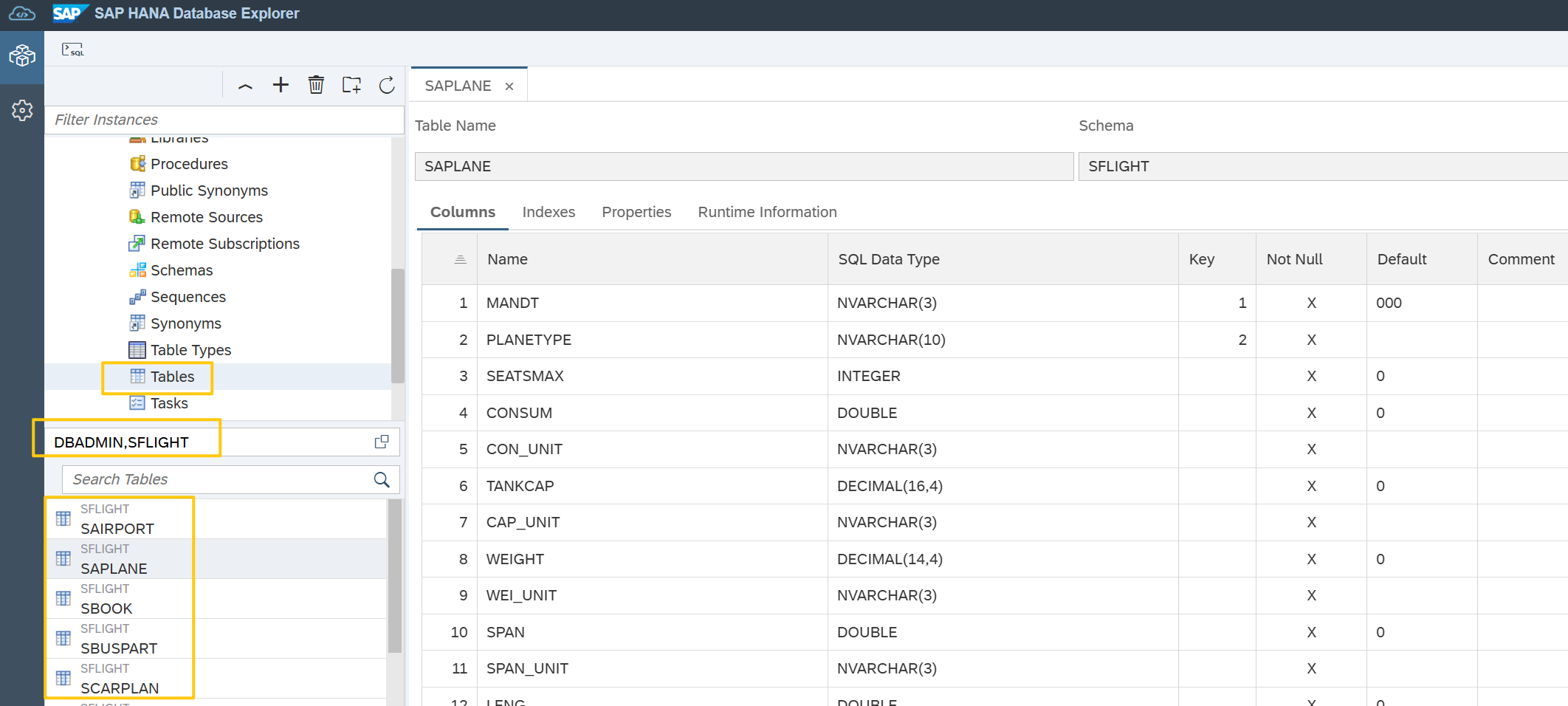Open the settings gear in the sidebar

22,110
